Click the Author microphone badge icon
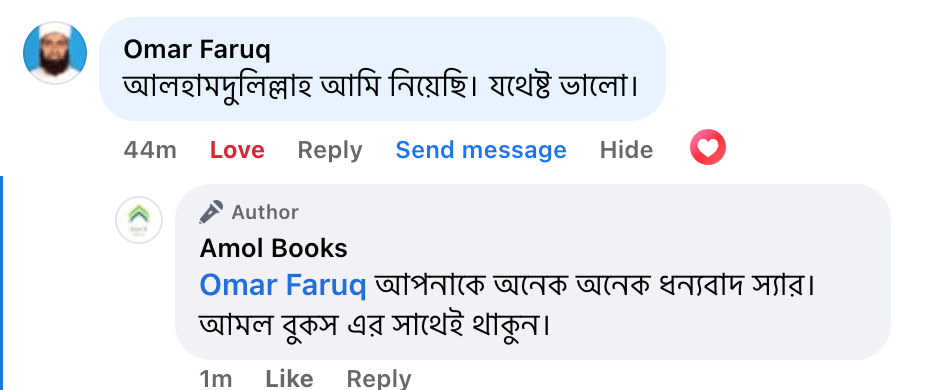938x390 pixels. [211, 212]
